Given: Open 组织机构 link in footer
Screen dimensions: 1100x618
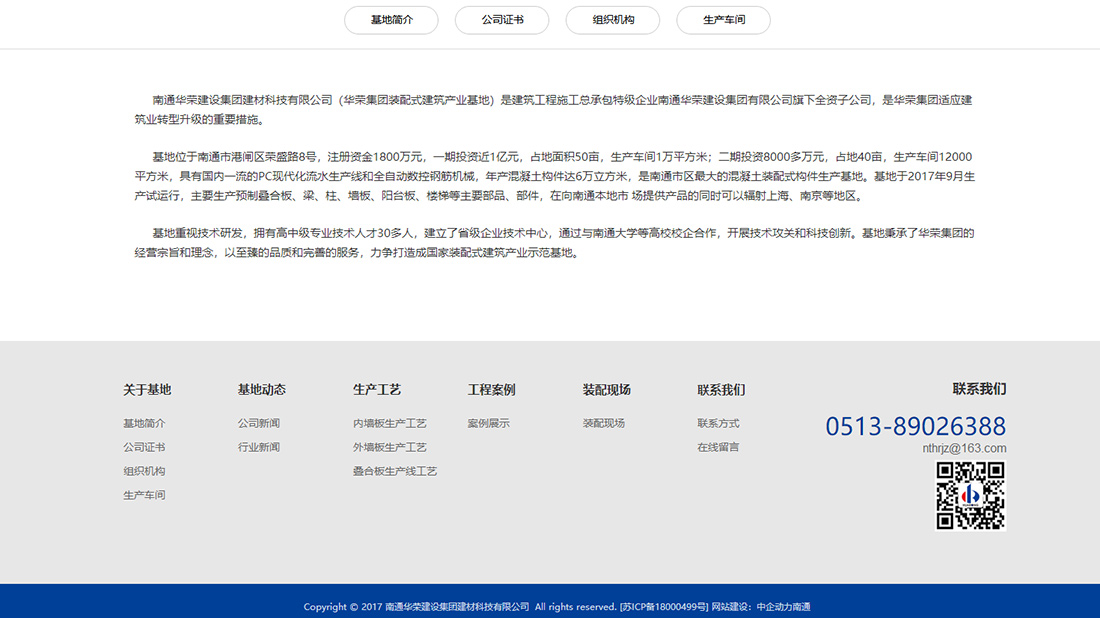Looking at the screenshot, I should 145,471.
